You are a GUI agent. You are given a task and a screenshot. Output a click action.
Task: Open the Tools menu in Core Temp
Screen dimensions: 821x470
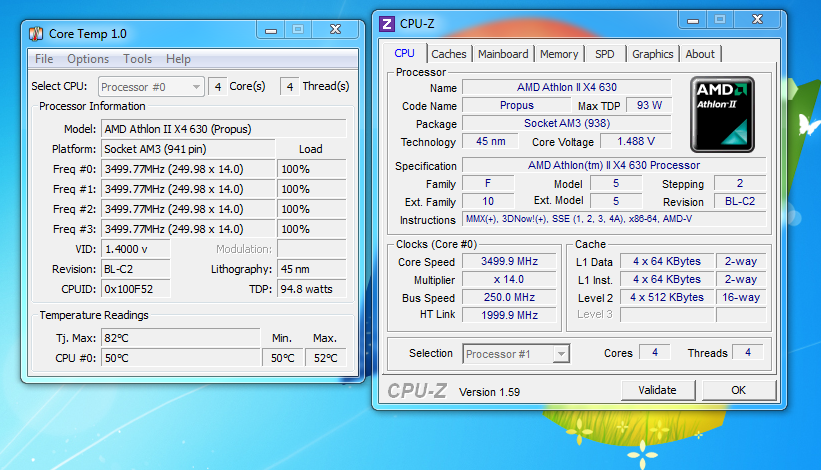pyautogui.click(x=138, y=59)
